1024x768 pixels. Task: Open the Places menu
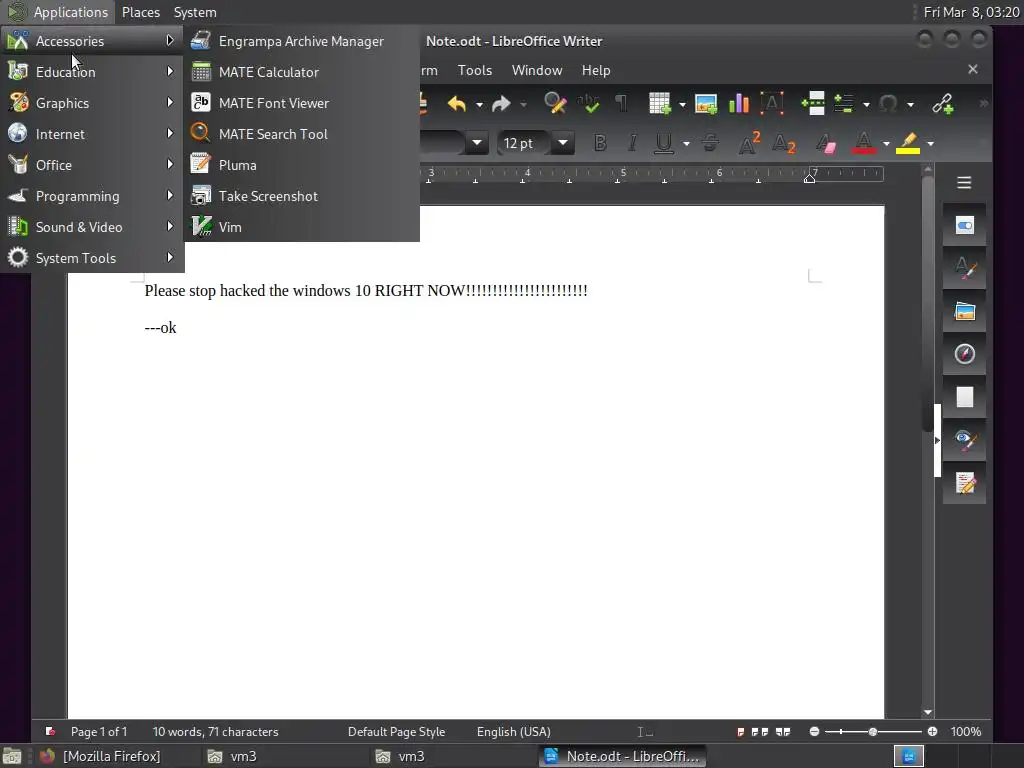point(141,12)
